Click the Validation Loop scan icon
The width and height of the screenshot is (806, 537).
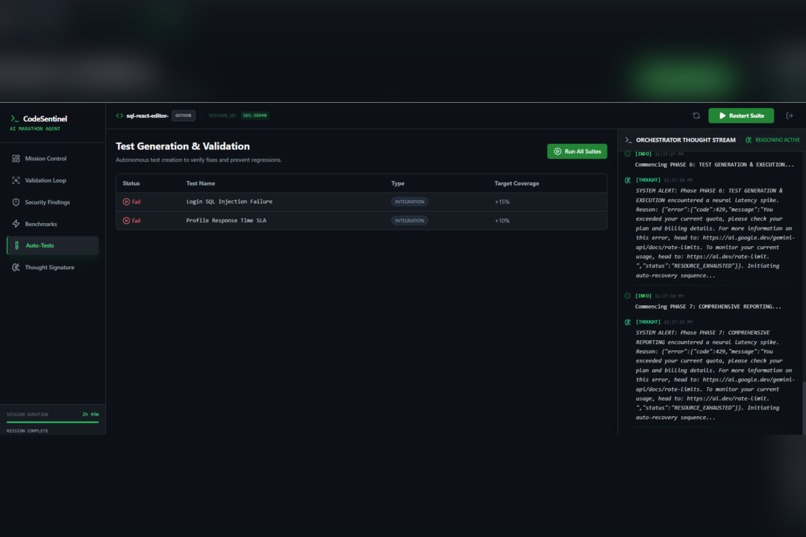tap(16, 180)
